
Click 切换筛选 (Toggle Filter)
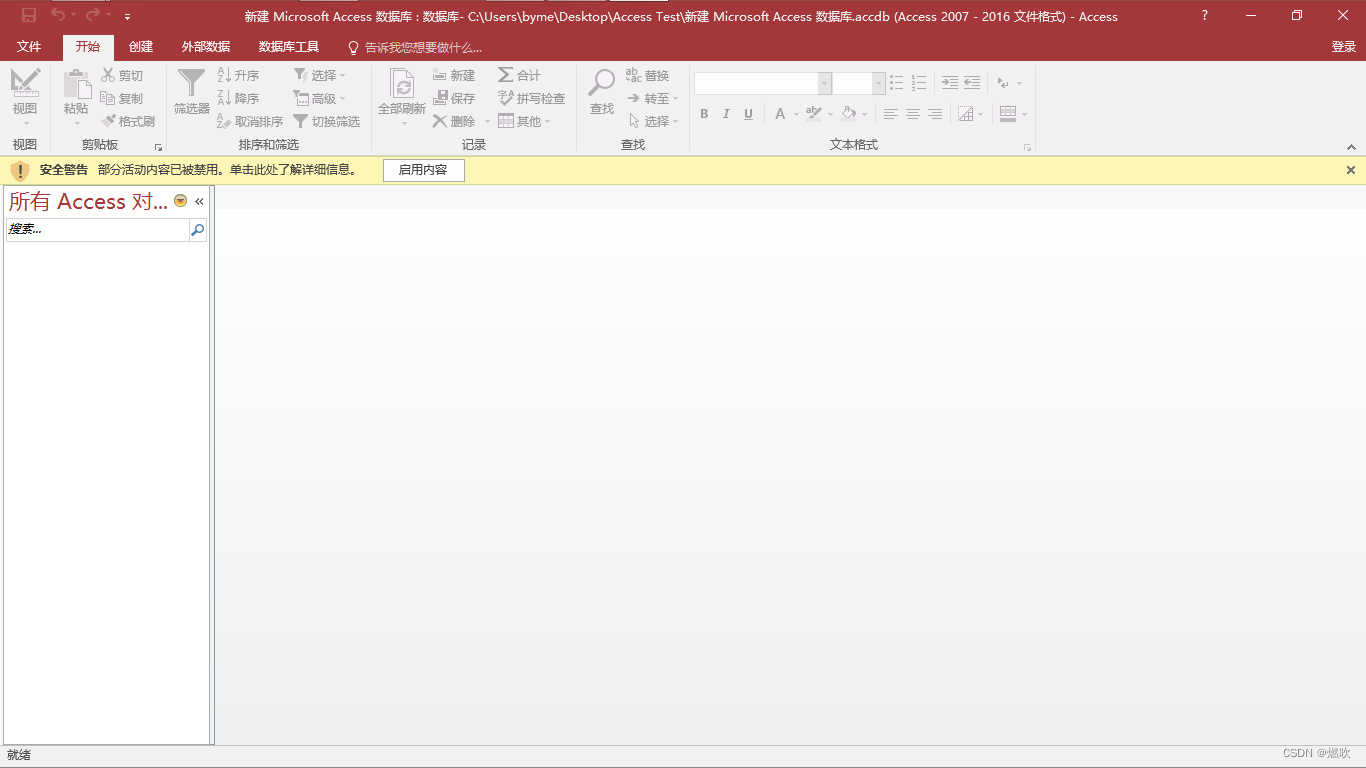pos(327,121)
